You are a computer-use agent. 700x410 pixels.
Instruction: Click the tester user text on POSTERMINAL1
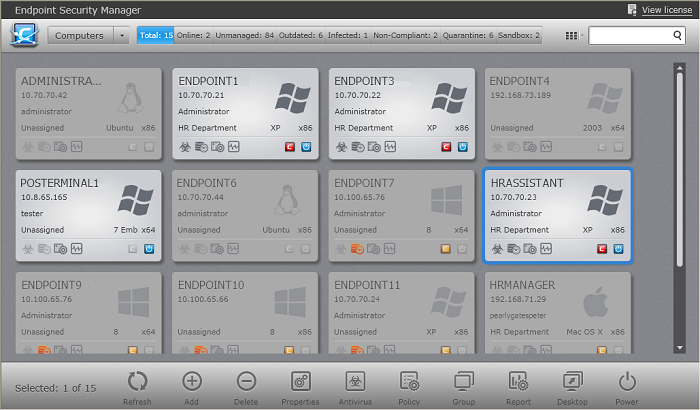coord(32,213)
